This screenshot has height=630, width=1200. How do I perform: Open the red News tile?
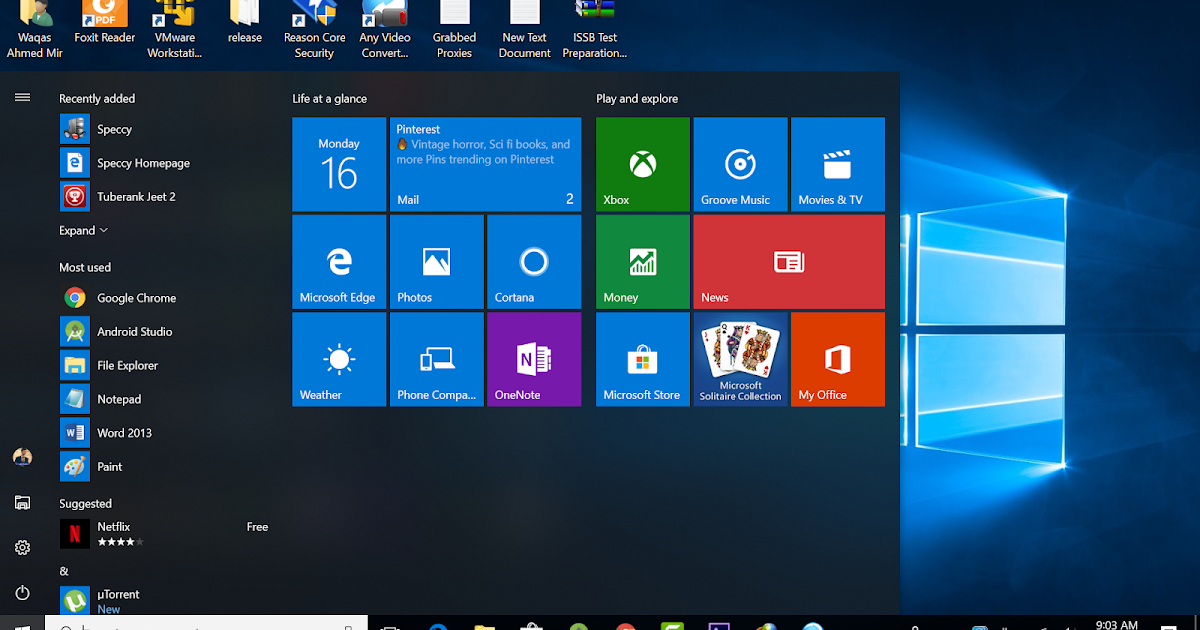tap(789, 262)
